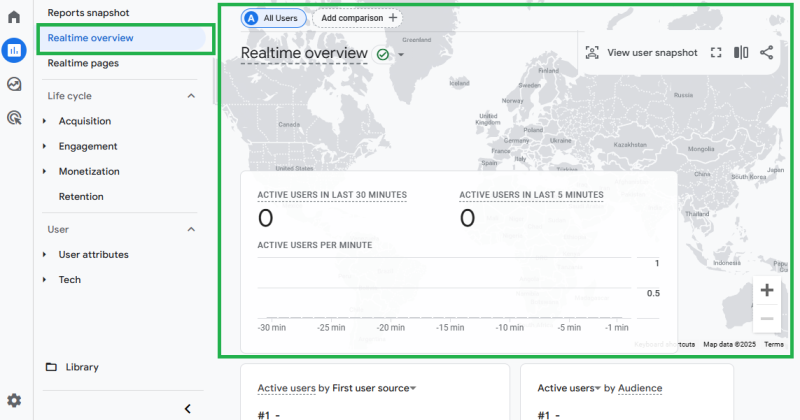Open the Explore icon in left rail
Viewport: 800px width, 420px height.
pos(14,84)
